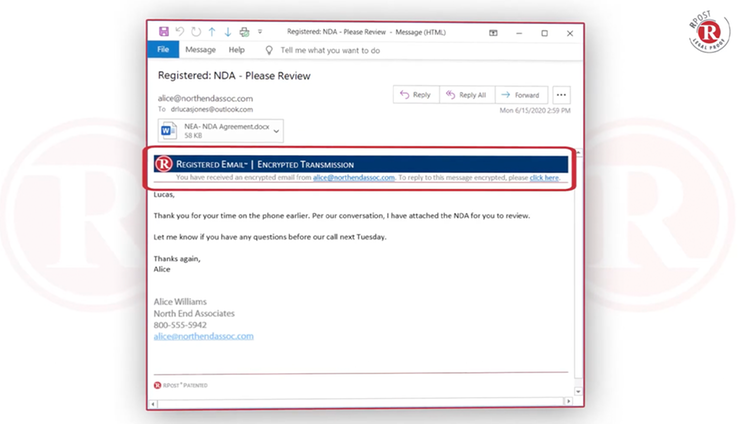Viewport: 750px width, 424px height.
Task: Click the subject 'Registered: NDA - Please Review'
Action: (234, 76)
